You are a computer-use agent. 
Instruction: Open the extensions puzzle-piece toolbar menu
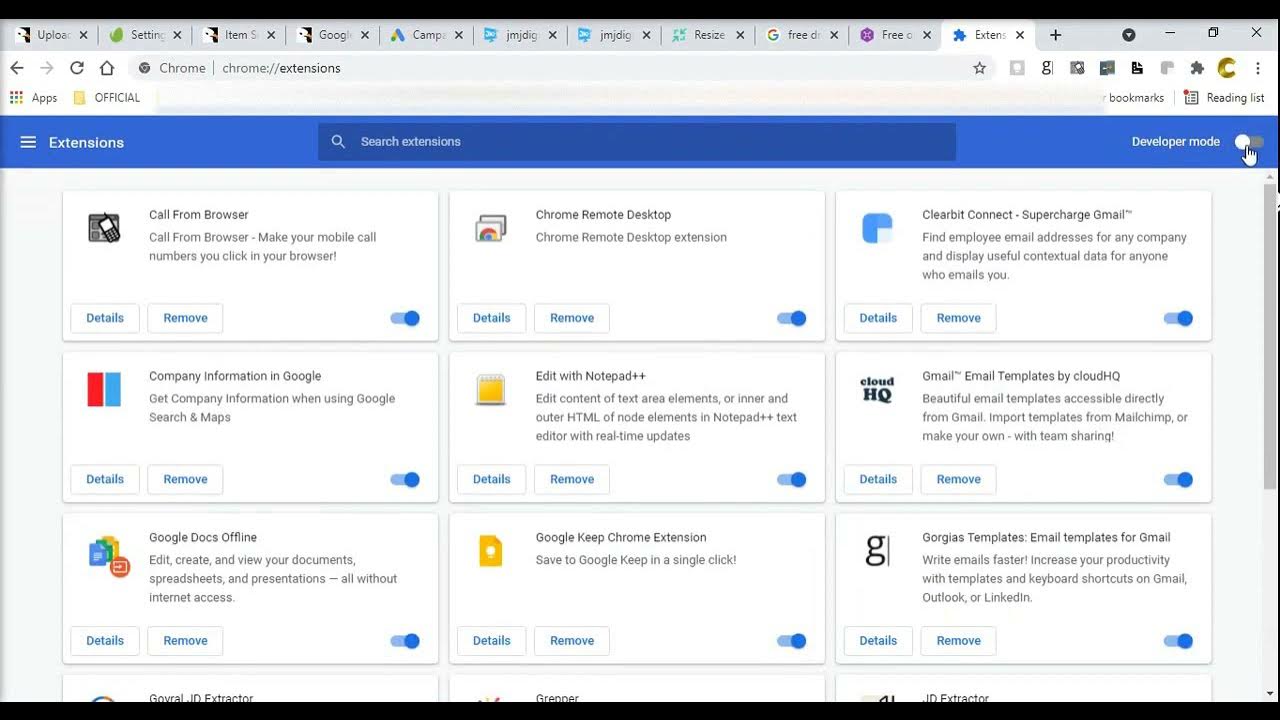pos(1197,68)
